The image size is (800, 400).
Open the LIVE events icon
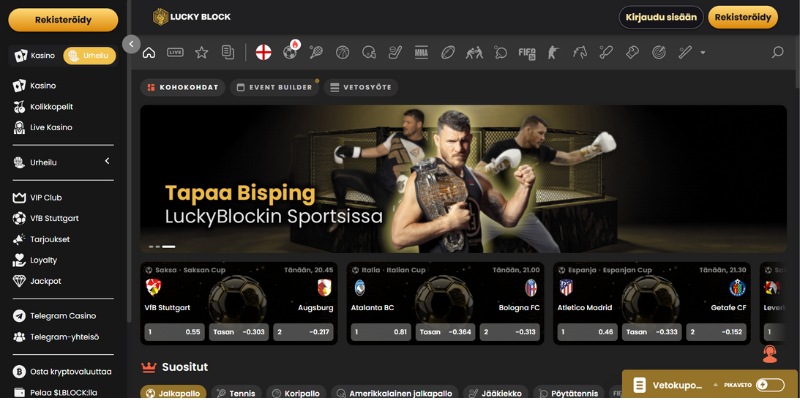[176, 52]
